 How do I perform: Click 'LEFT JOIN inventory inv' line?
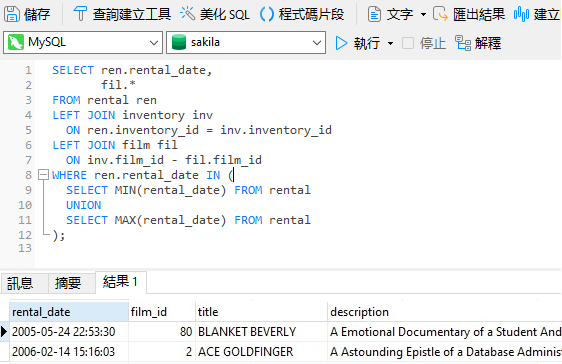tap(132, 115)
